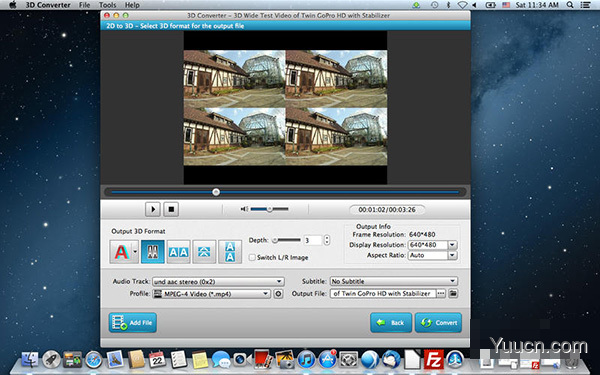Click the Add File button

(133, 323)
